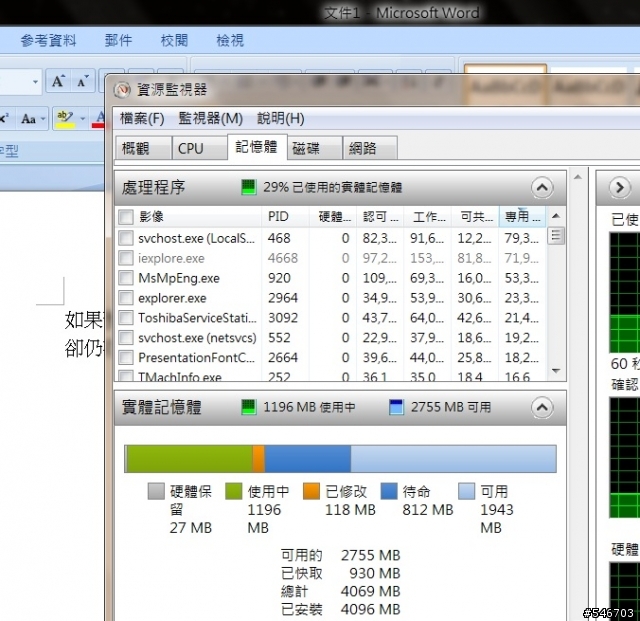Image resolution: width=640 pixels, height=621 pixels.
Task: Check the iexplore.exe process checkbox
Action: click(126, 258)
